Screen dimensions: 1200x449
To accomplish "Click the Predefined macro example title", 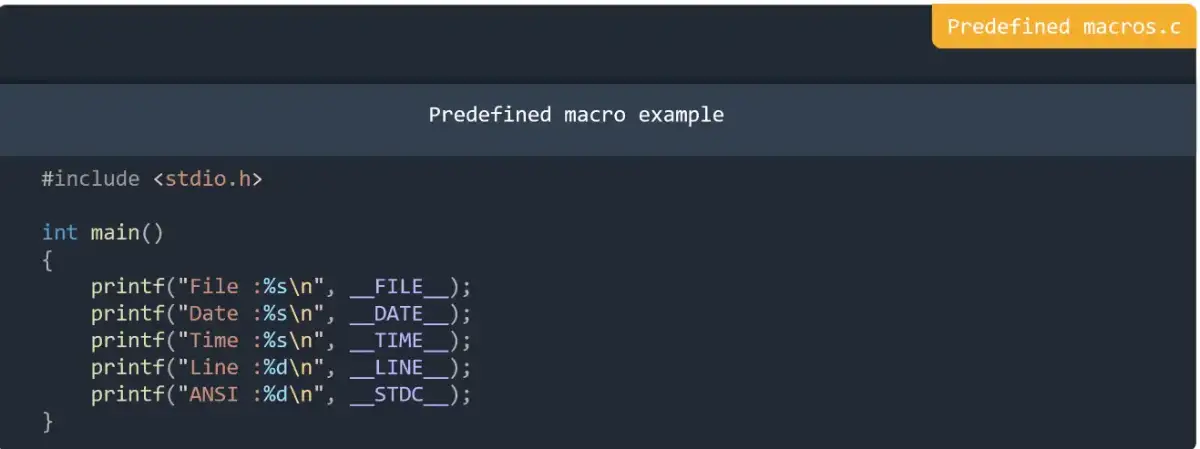I will point(576,114).
